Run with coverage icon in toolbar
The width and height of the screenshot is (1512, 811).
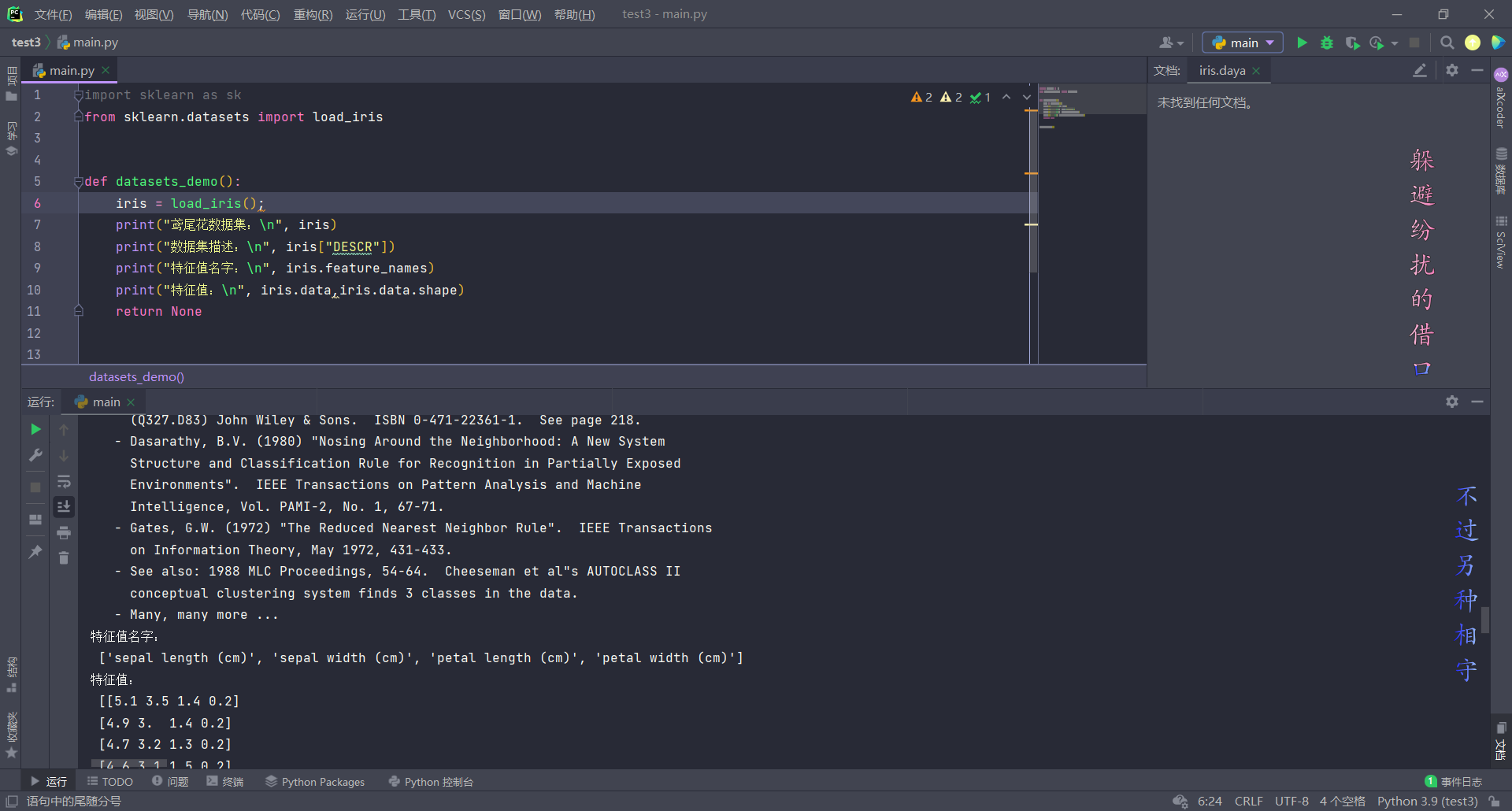(x=1352, y=43)
